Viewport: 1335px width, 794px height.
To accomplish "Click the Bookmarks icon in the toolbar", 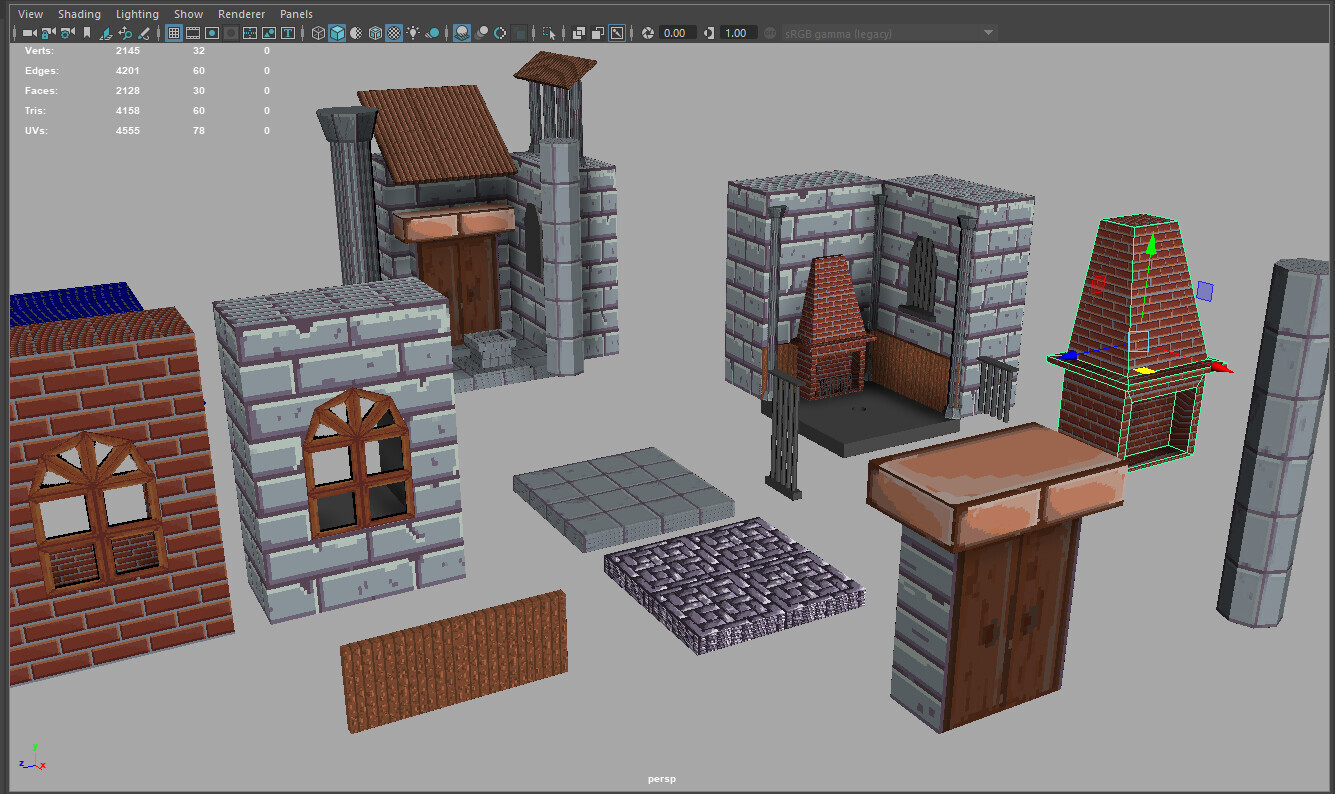I will (87, 33).
